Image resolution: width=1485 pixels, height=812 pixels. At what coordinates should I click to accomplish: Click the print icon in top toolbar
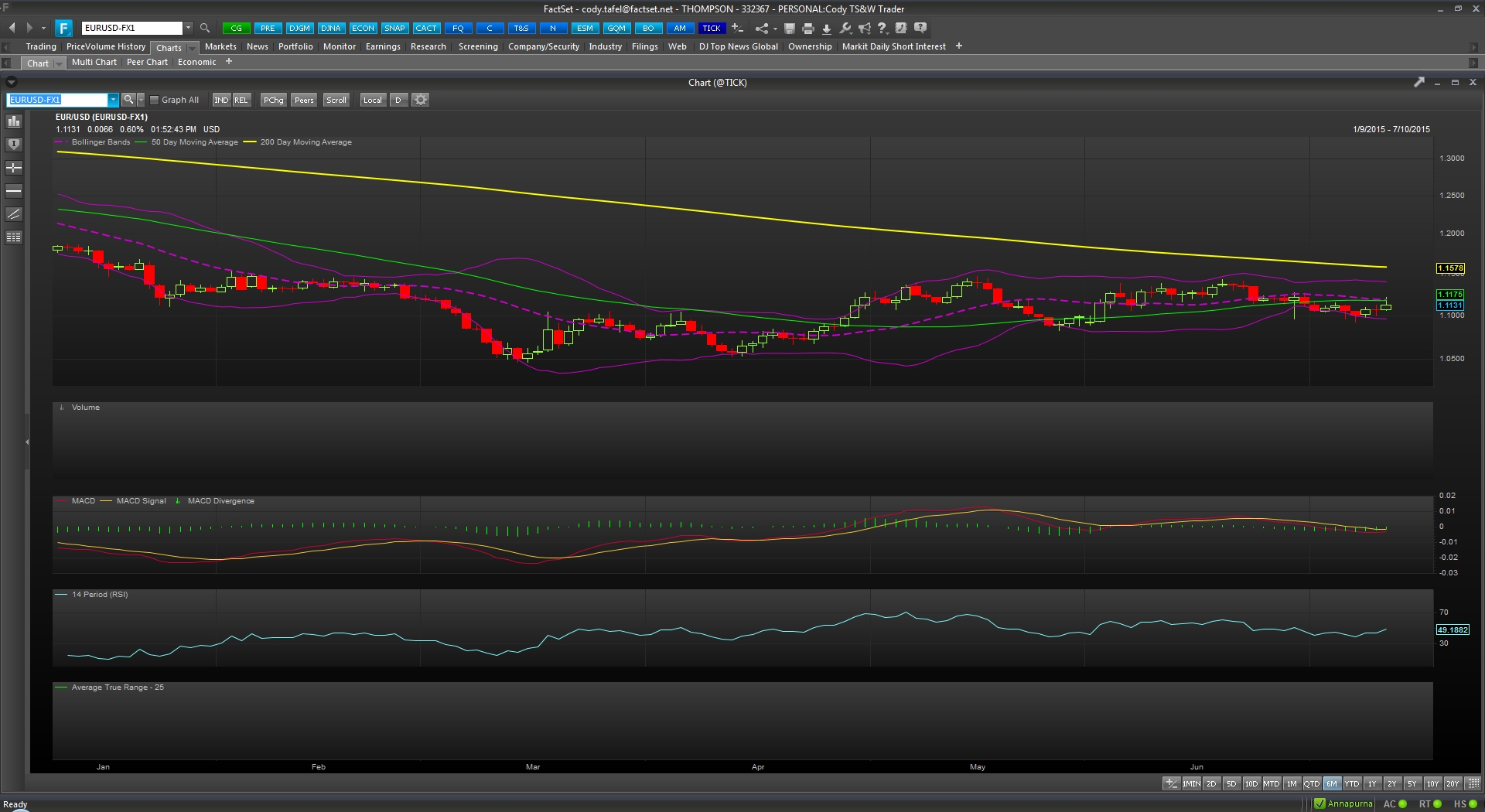pyautogui.click(x=808, y=28)
